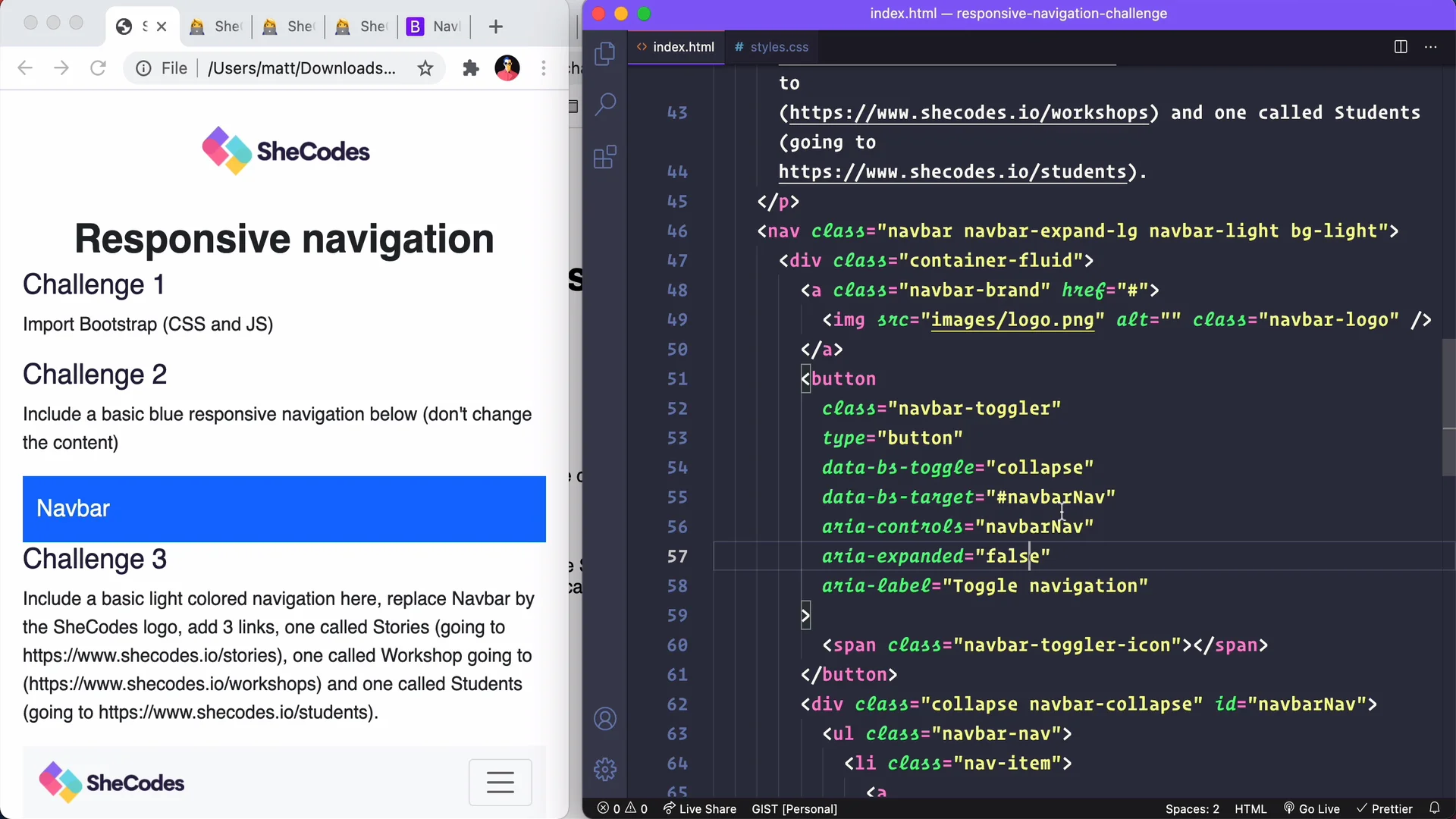This screenshot has width=1456, height=819.
Task: Open the Extensions view in VS Code
Action: (x=606, y=157)
